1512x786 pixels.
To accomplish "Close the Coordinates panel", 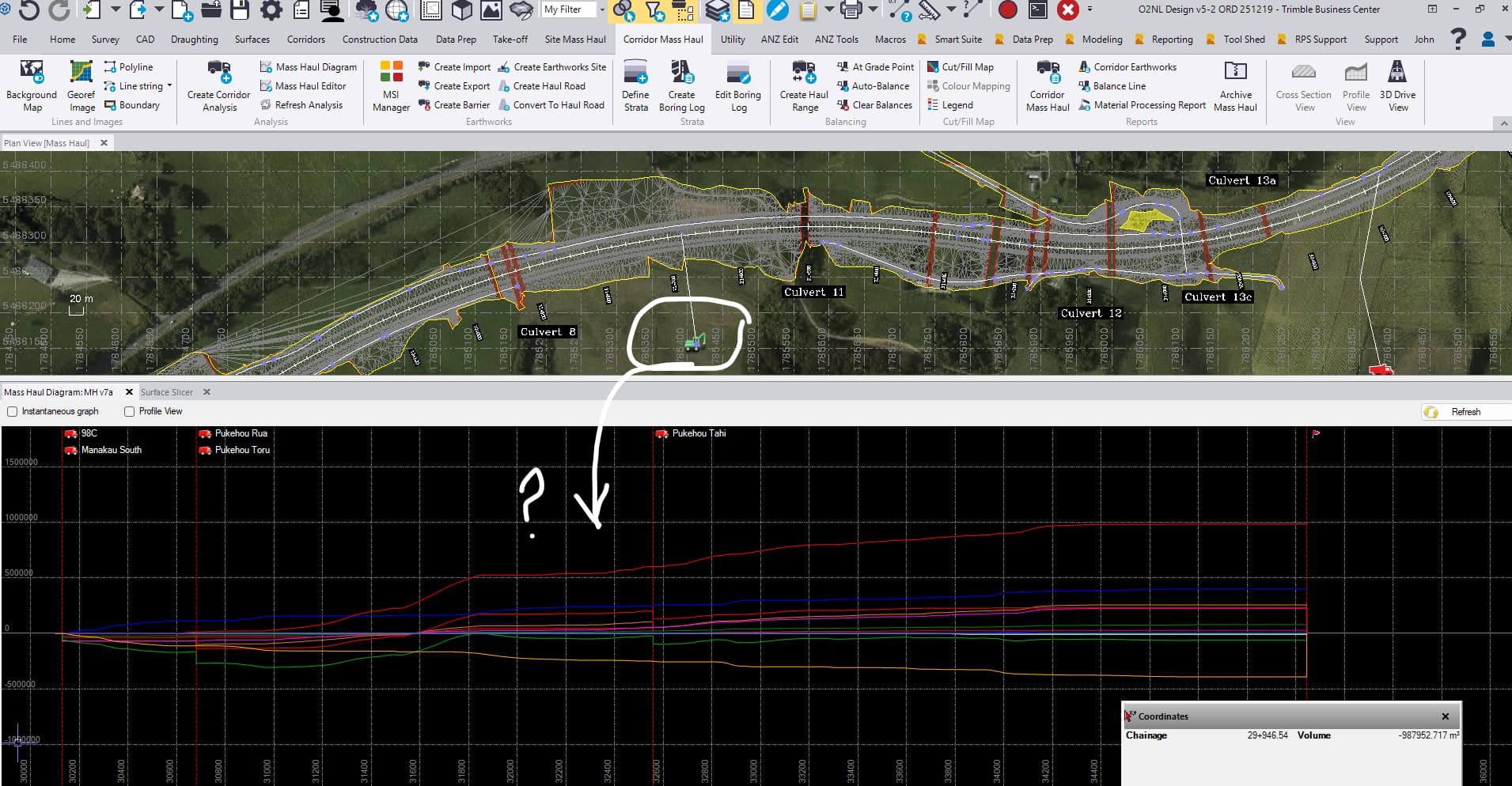I will [1445, 716].
